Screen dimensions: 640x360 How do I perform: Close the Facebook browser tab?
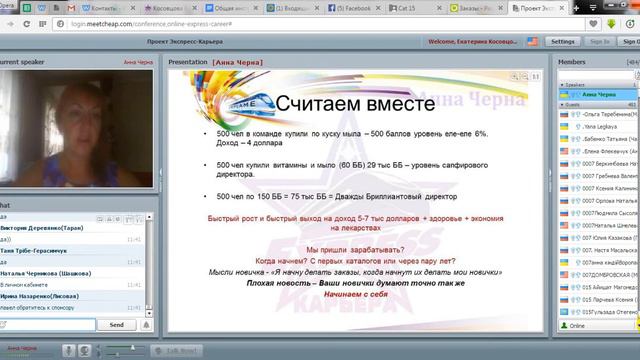pos(378,8)
